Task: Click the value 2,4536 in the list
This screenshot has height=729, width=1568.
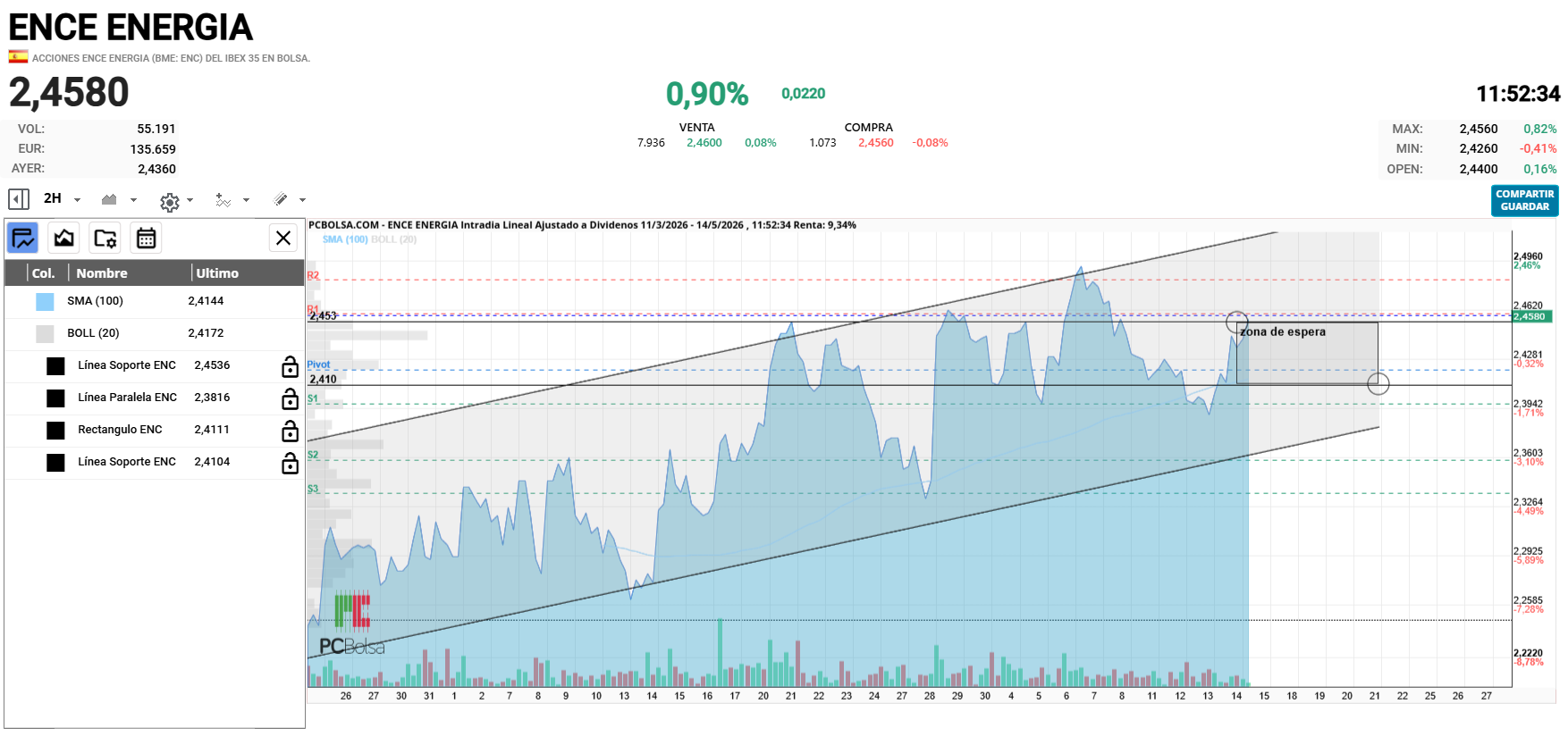Action: coord(212,365)
